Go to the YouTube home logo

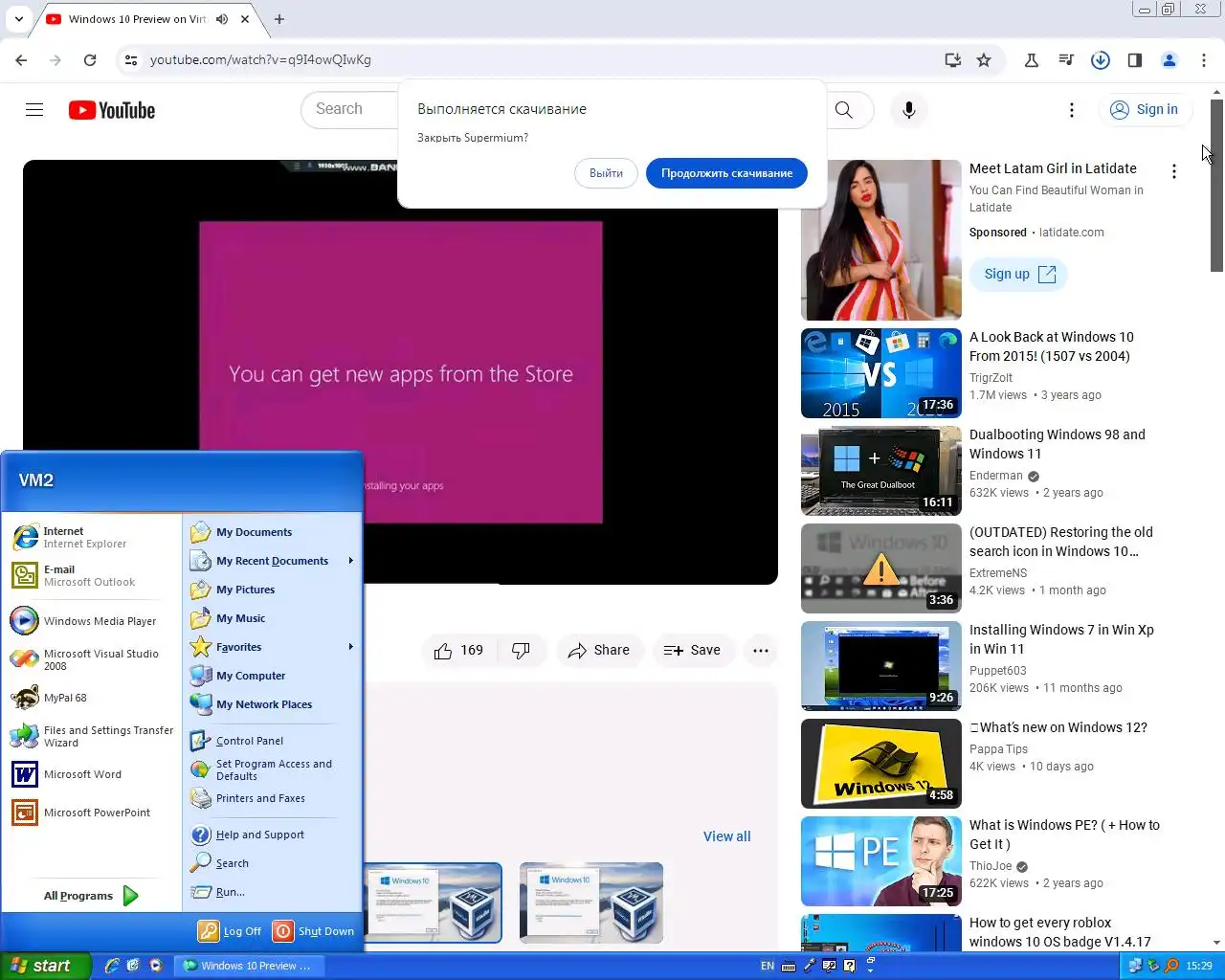(x=112, y=110)
